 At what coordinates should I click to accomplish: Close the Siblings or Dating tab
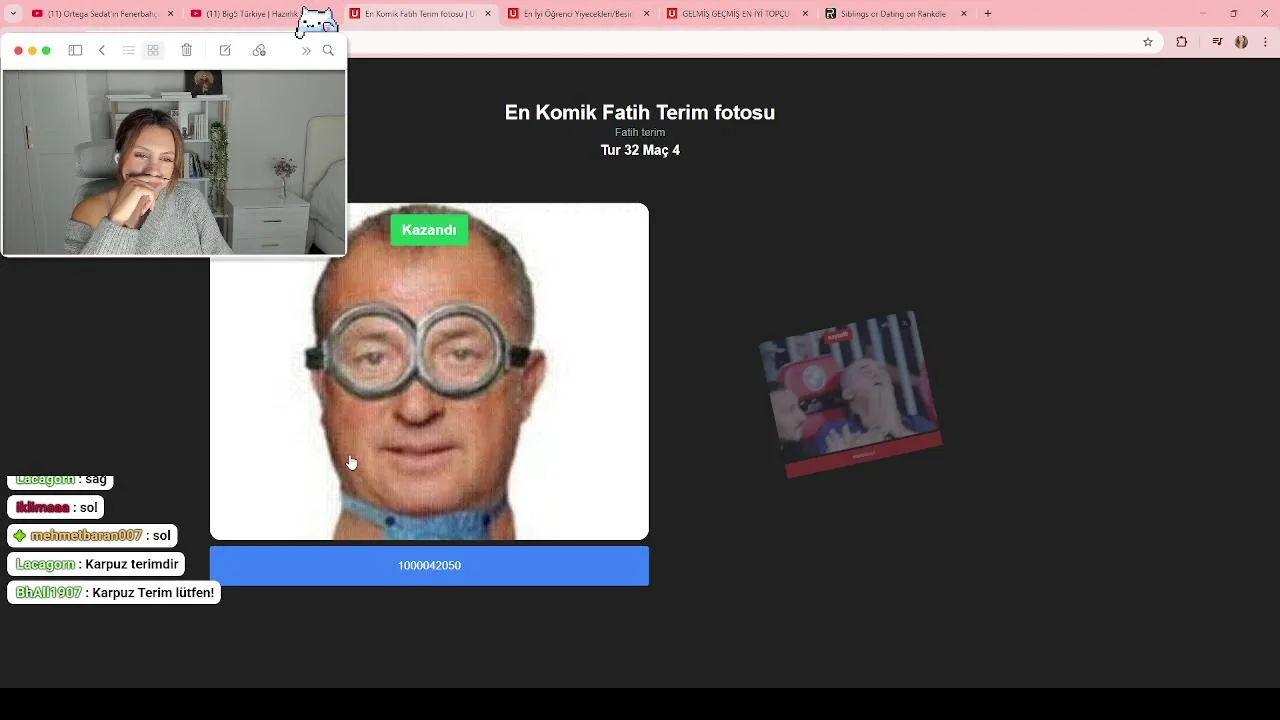[964, 14]
